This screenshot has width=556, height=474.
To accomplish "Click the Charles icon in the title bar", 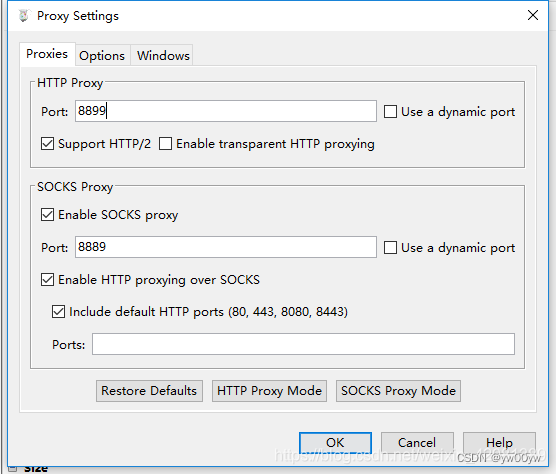I will click(x=24, y=16).
